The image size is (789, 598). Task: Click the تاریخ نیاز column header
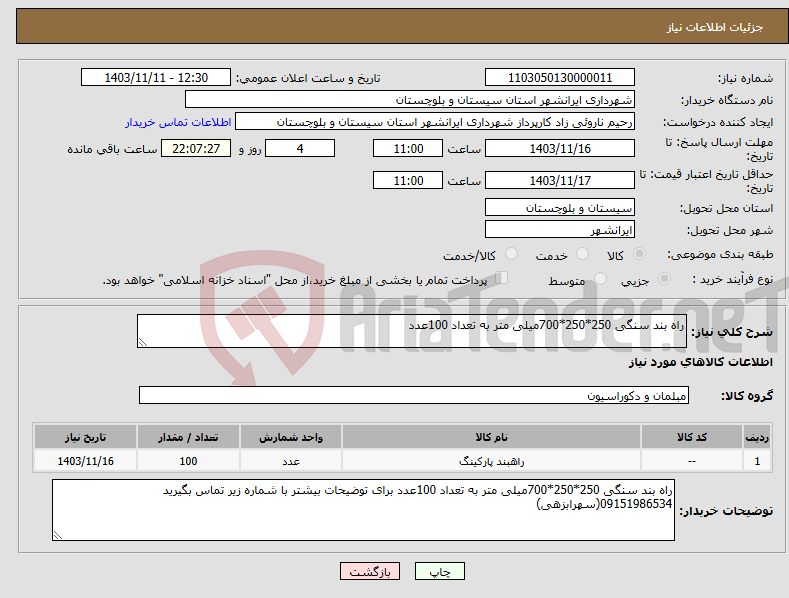tap(86, 437)
